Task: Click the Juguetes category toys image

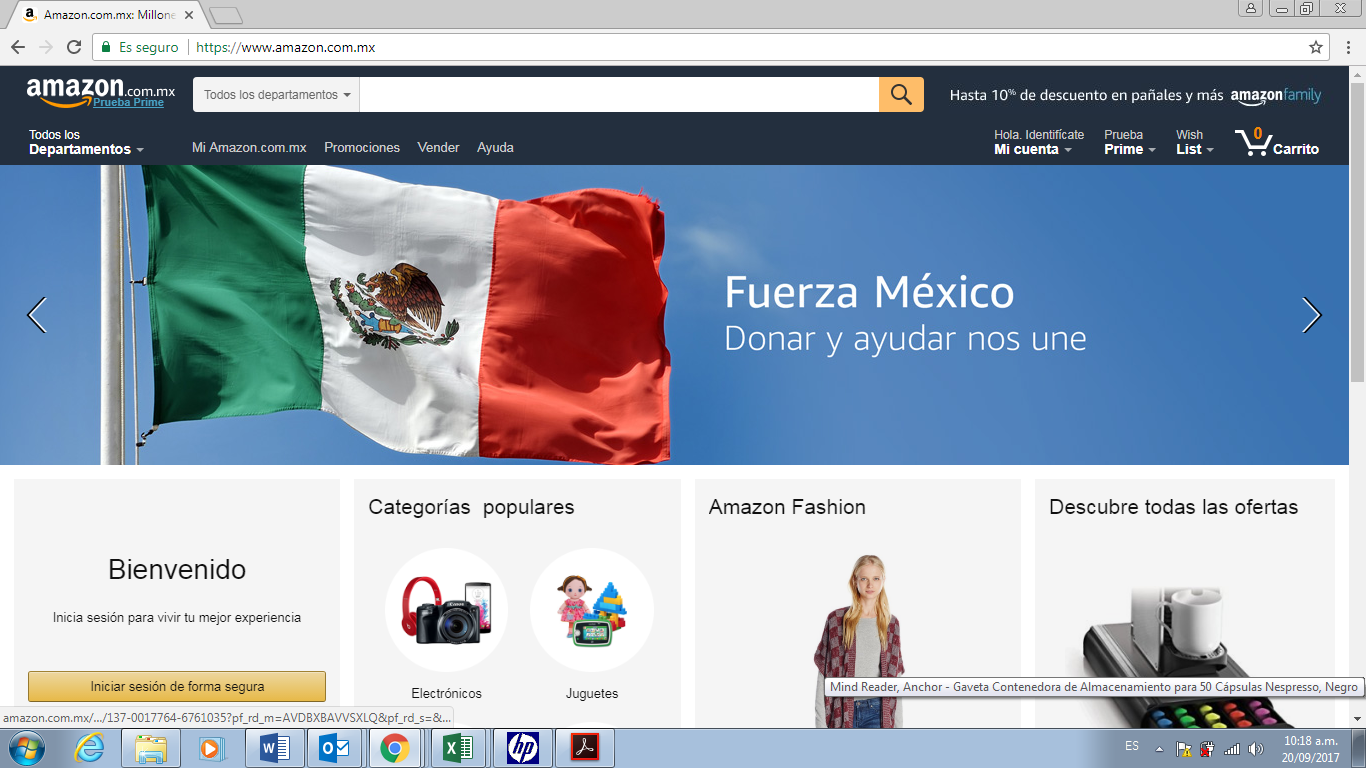Action: click(592, 610)
